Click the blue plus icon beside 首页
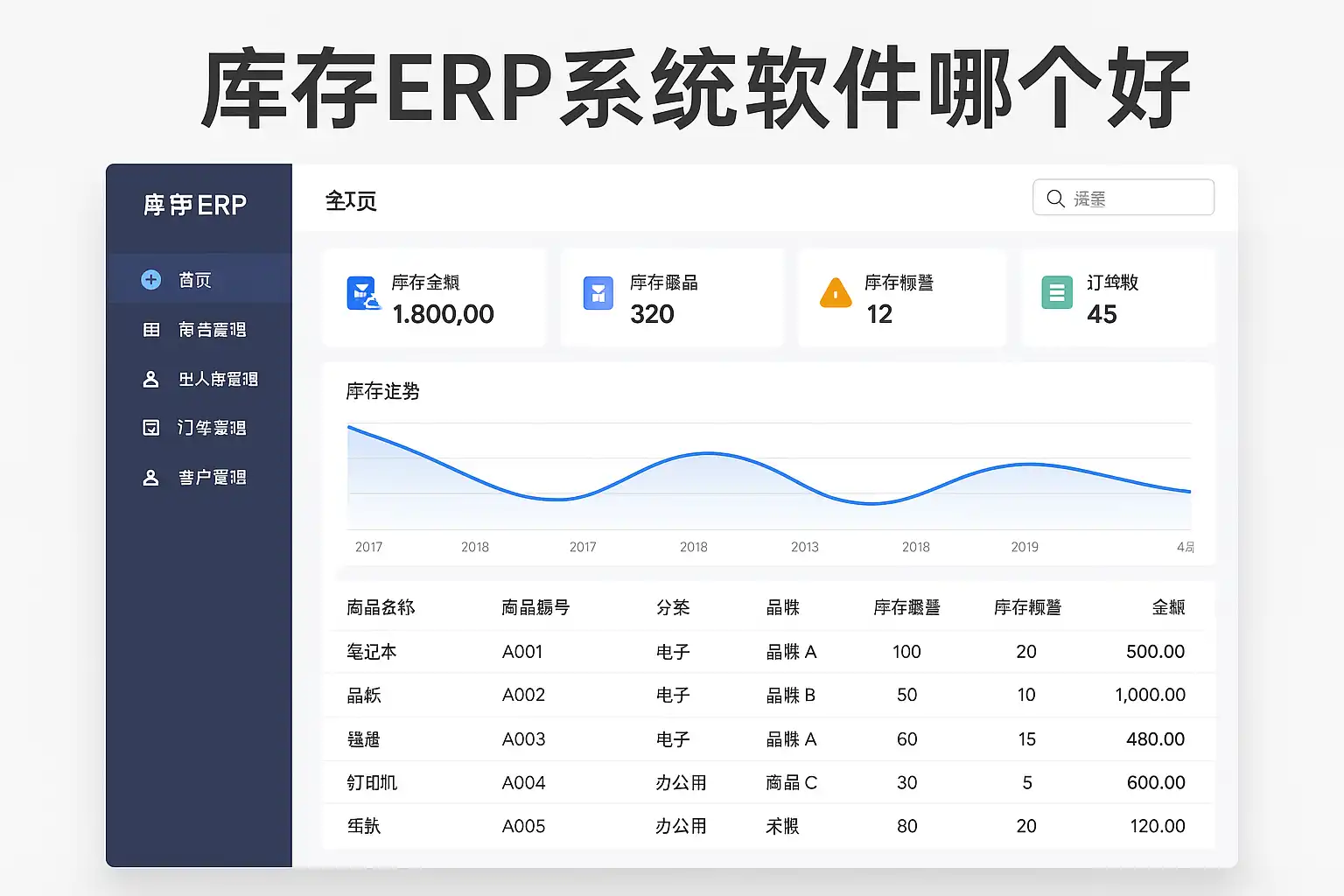1344x896 pixels. tap(150, 279)
